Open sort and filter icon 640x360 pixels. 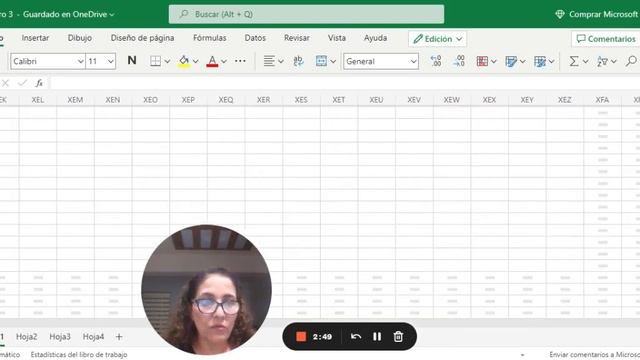(x=602, y=61)
